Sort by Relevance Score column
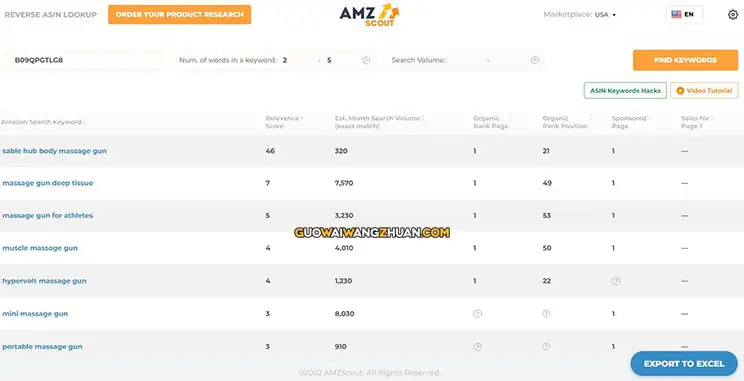 [x=284, y=122]
